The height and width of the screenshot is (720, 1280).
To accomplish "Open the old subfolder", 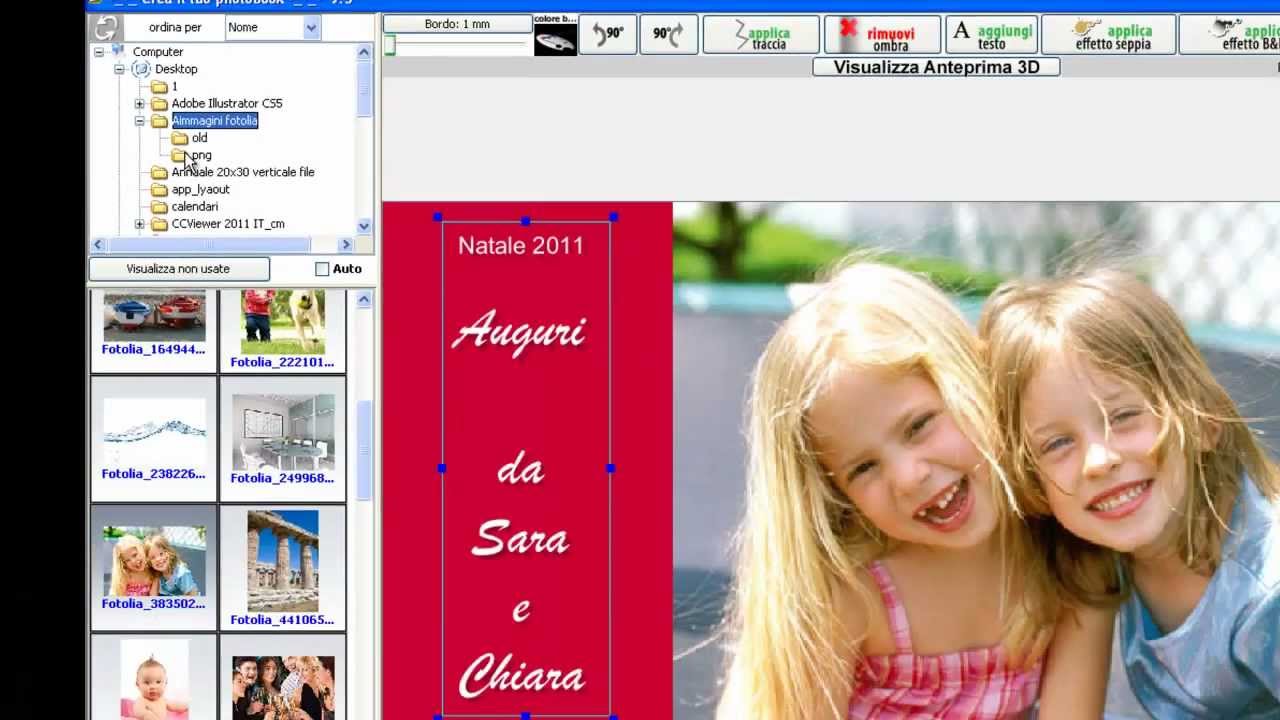I will (199, 138).
